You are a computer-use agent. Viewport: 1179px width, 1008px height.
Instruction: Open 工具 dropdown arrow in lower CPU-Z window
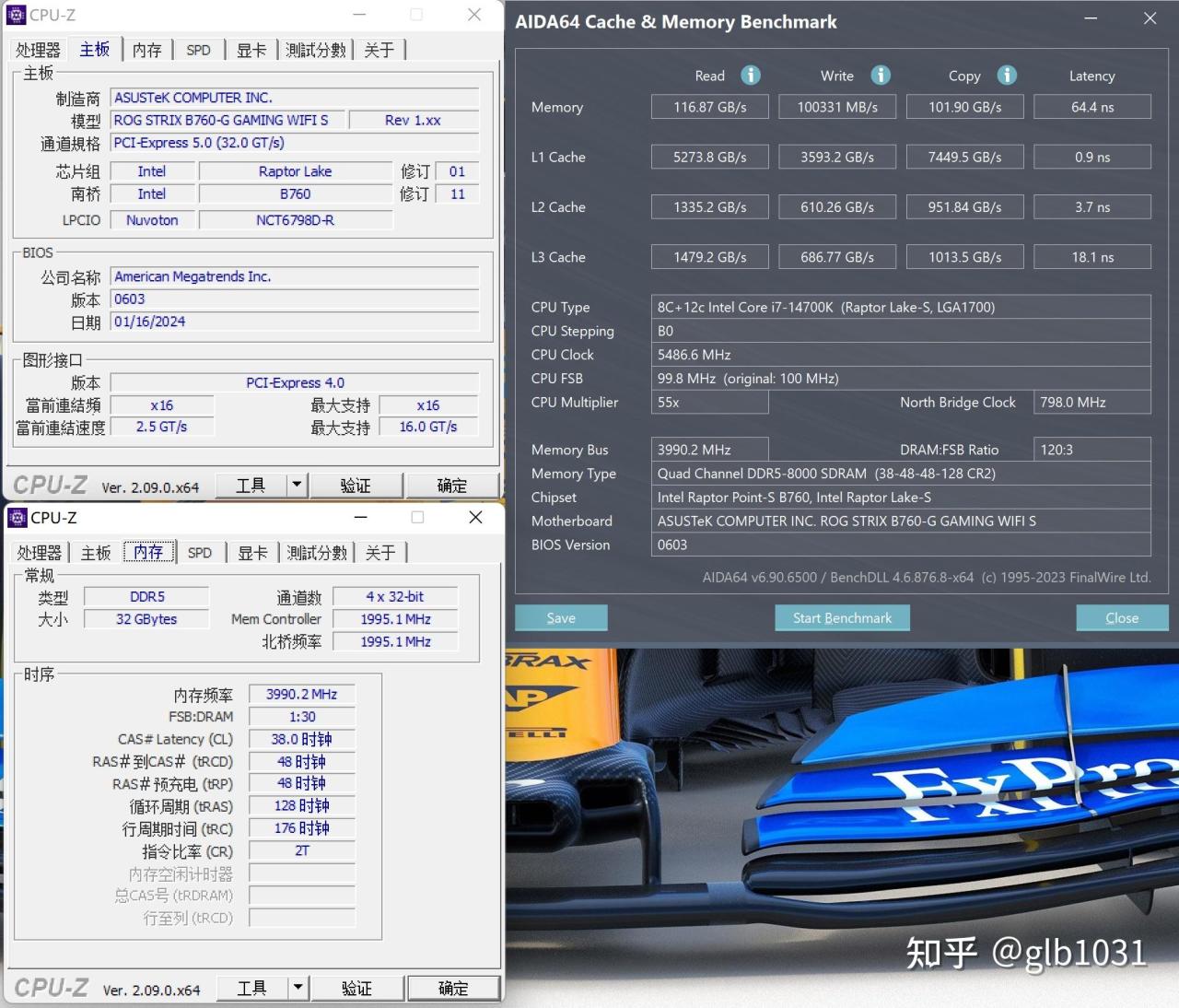click(298, 988)
